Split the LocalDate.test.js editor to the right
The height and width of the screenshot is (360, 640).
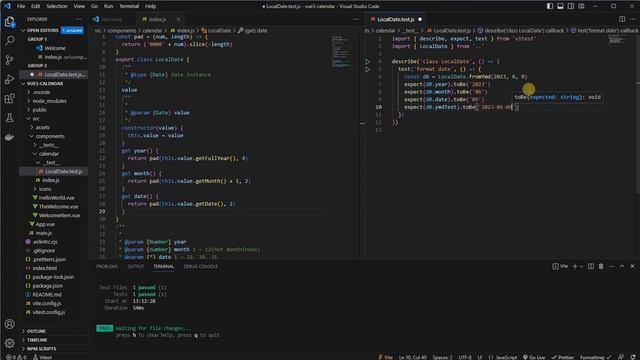point(622,19)
